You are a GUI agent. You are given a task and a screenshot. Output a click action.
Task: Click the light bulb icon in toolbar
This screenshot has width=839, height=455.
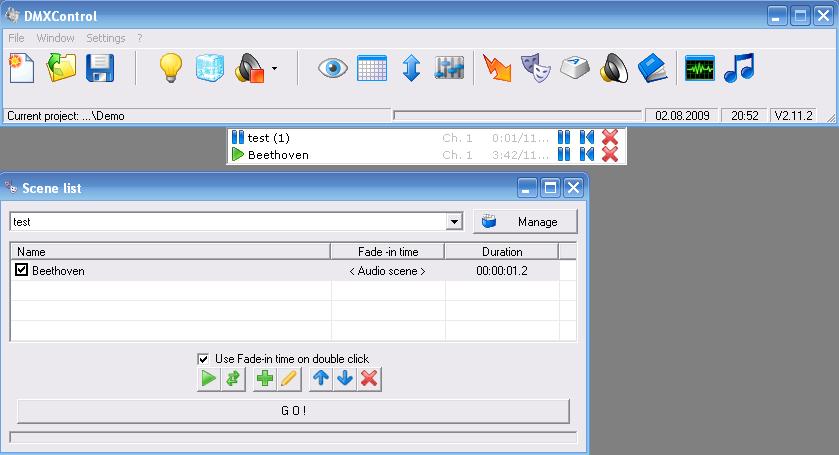point(172,68)
